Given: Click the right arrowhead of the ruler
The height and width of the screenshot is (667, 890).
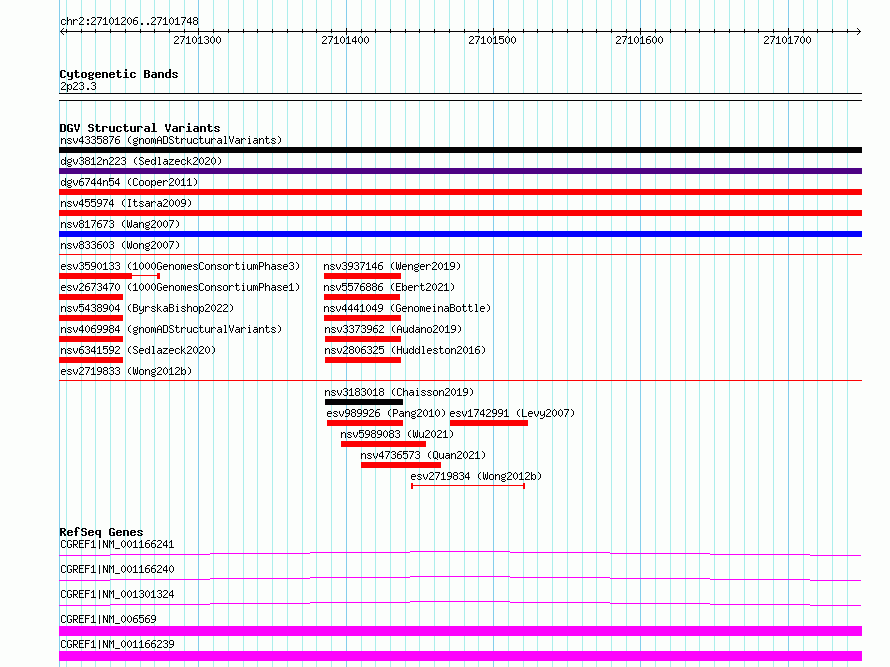Looking at the screenshot, I should [x=859, y=32].
